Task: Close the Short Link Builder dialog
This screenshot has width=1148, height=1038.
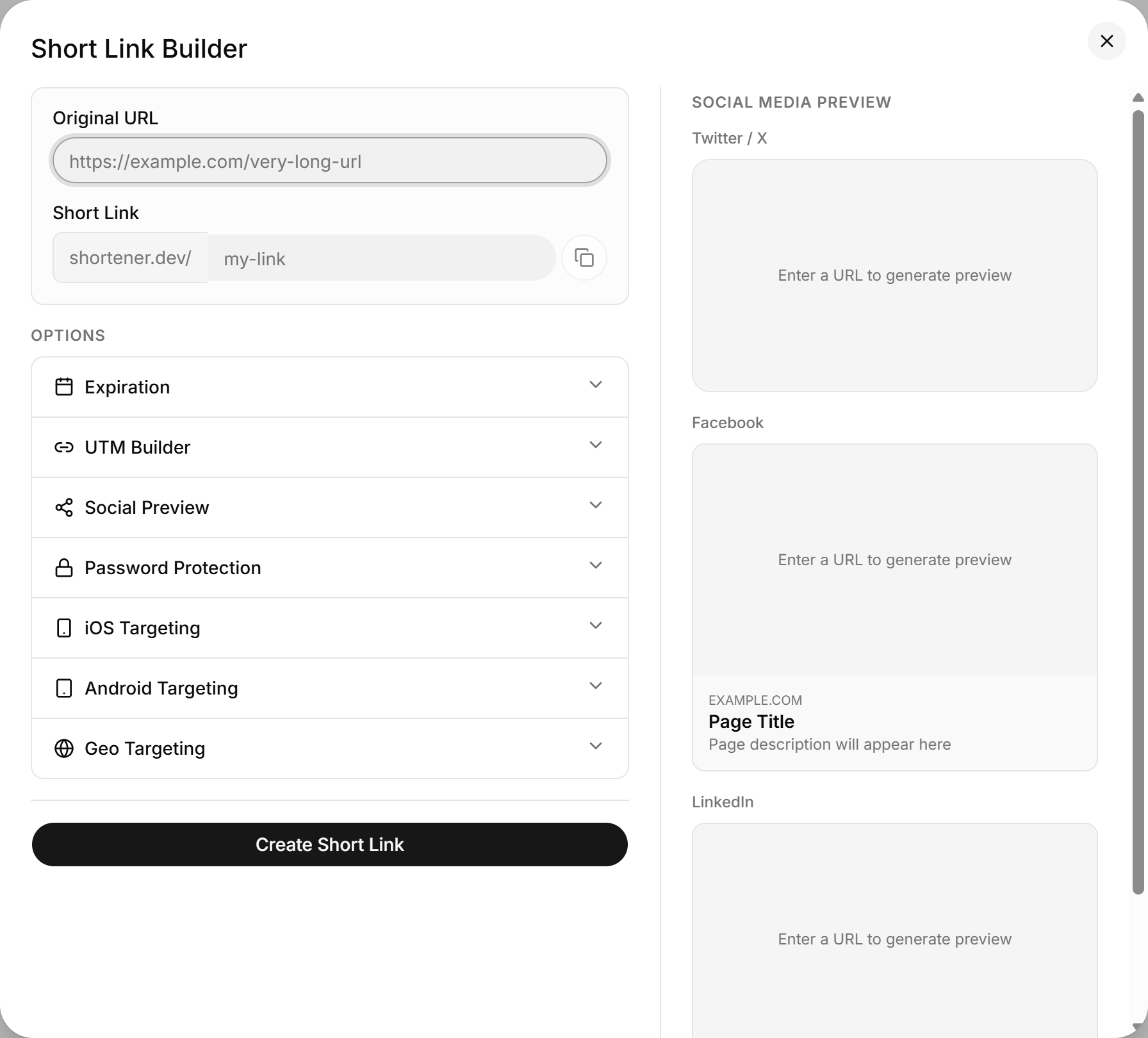Action: coord(1106,41)
